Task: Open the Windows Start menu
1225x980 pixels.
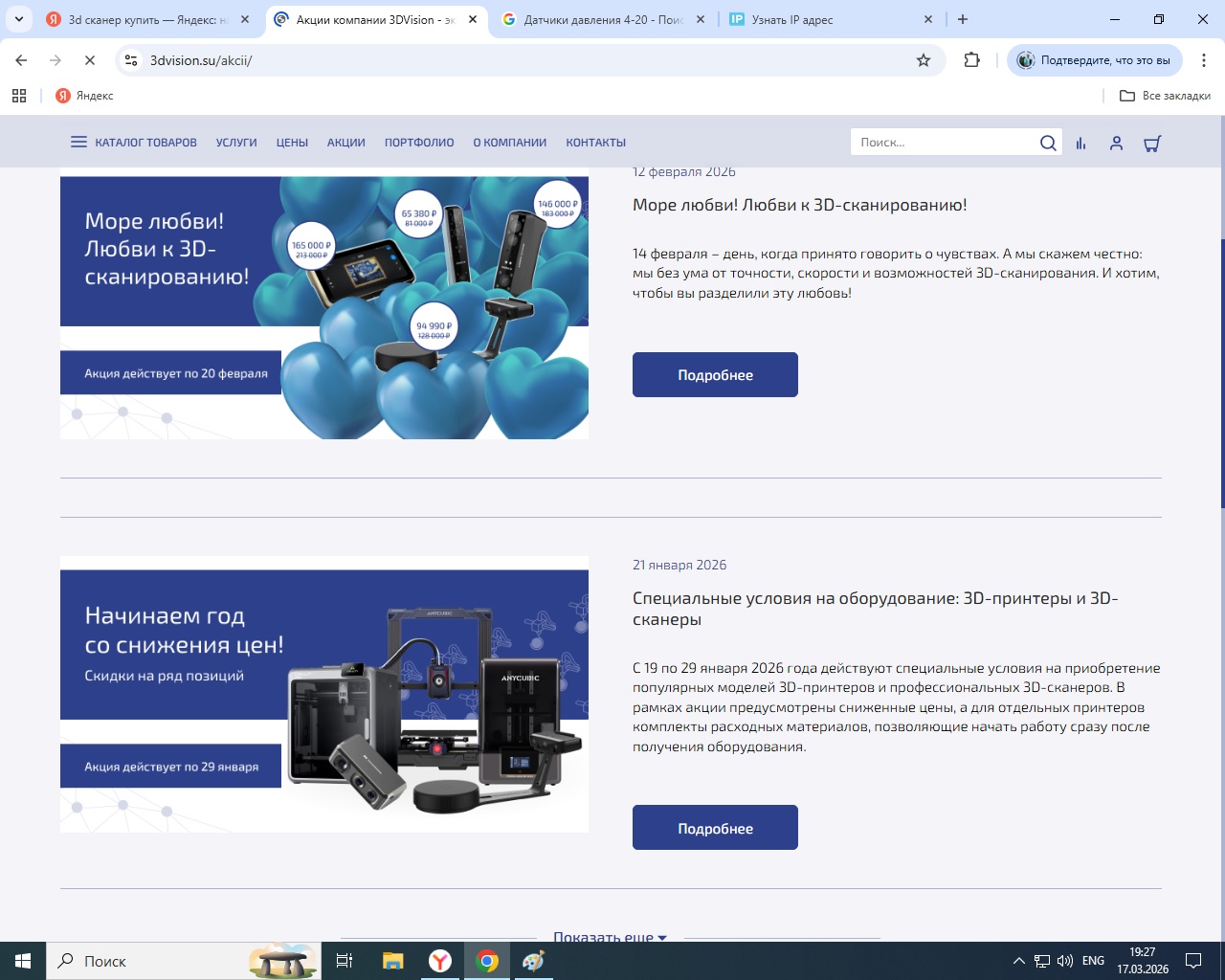Action: pos(23,961)
